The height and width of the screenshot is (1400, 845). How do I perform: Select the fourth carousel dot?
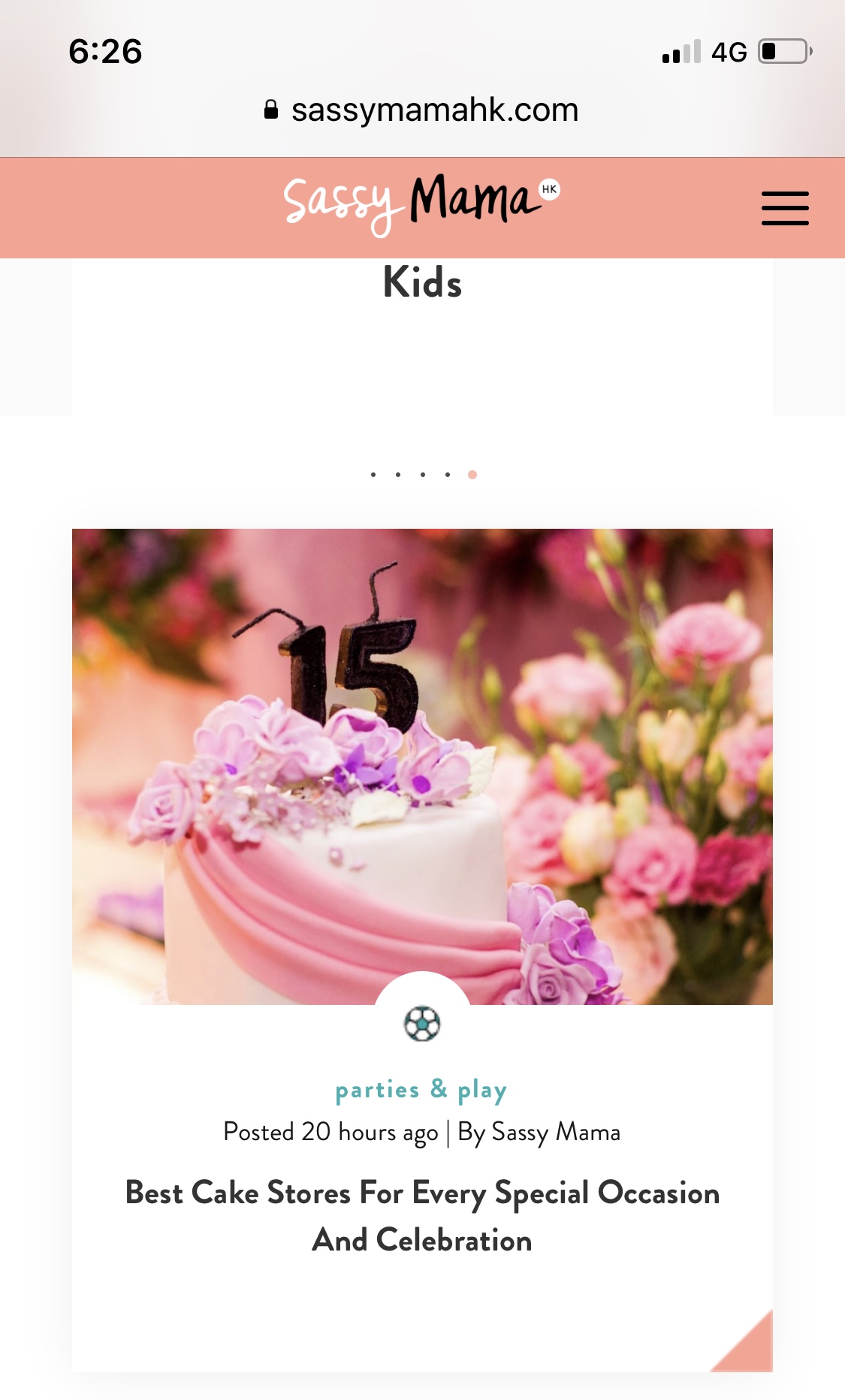[448, 475]
